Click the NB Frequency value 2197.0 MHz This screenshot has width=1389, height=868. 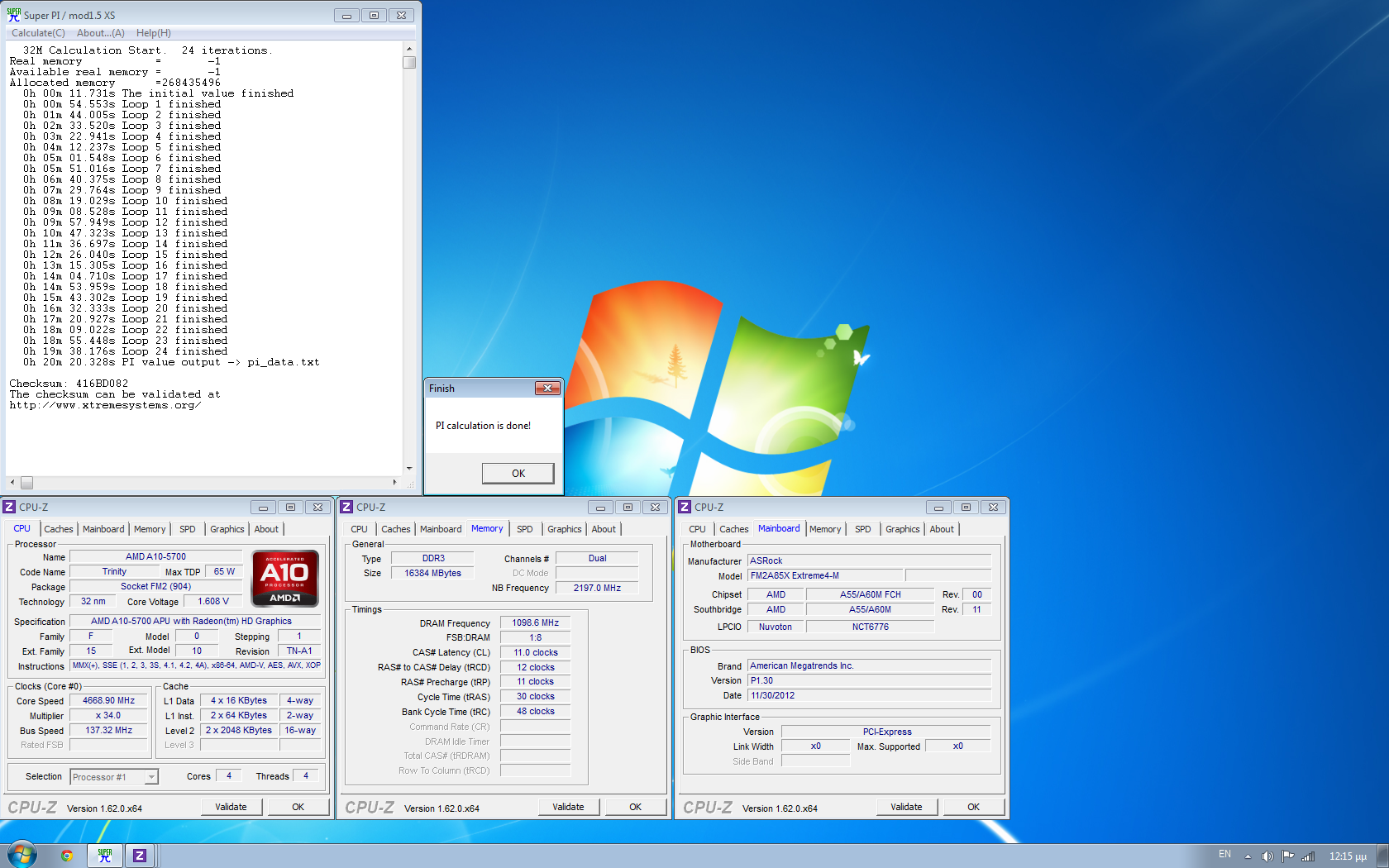[x=597, y=588]
